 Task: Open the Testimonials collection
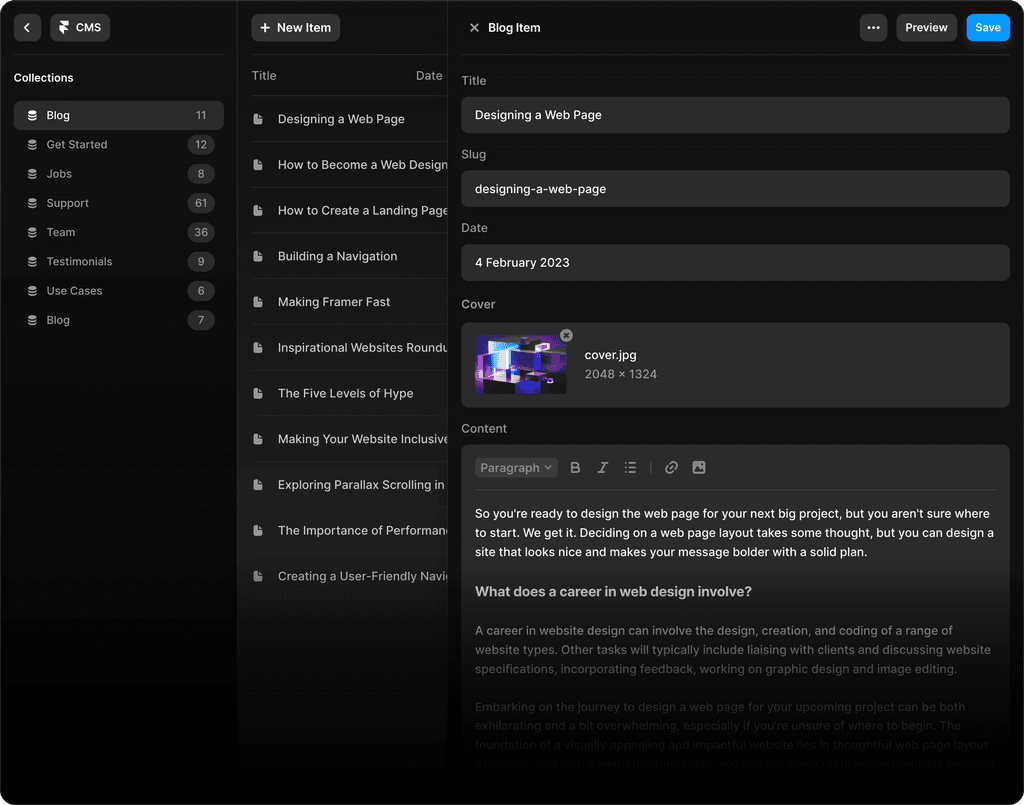pos(79,262)
